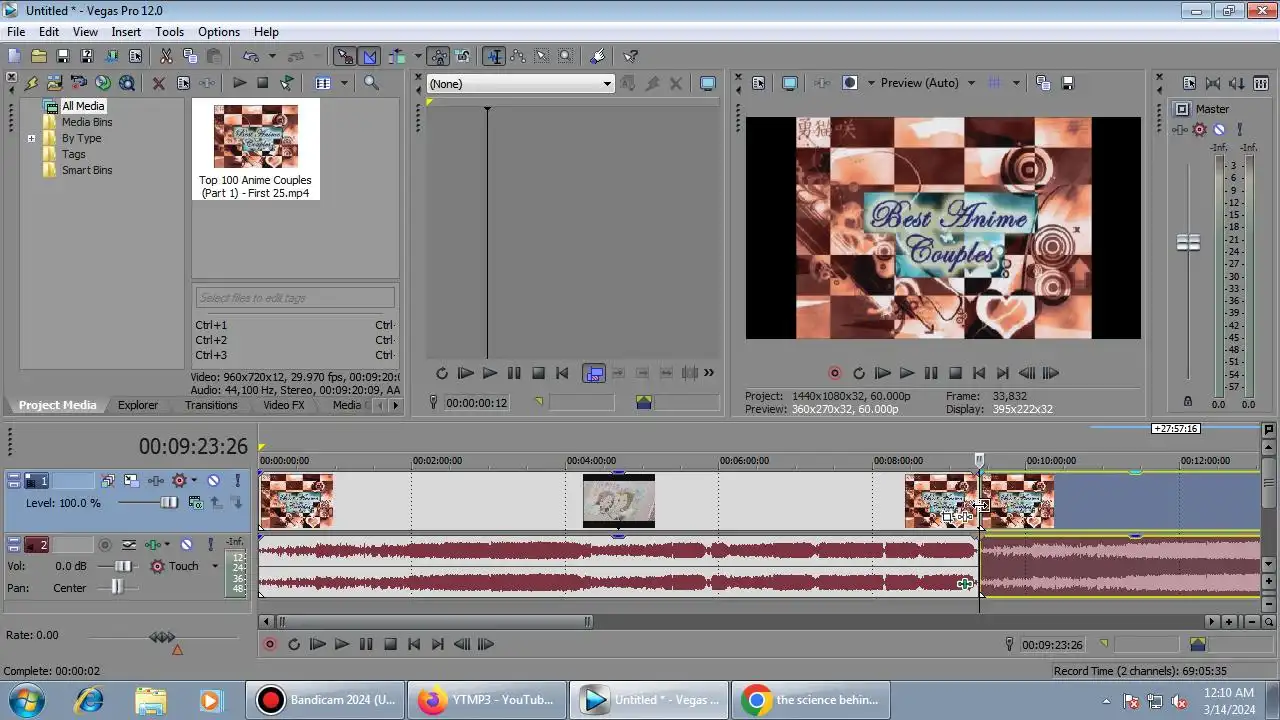Screen dimensions: 1280x720
Task: Select the Envelope Edit tool
Action: 518,57
